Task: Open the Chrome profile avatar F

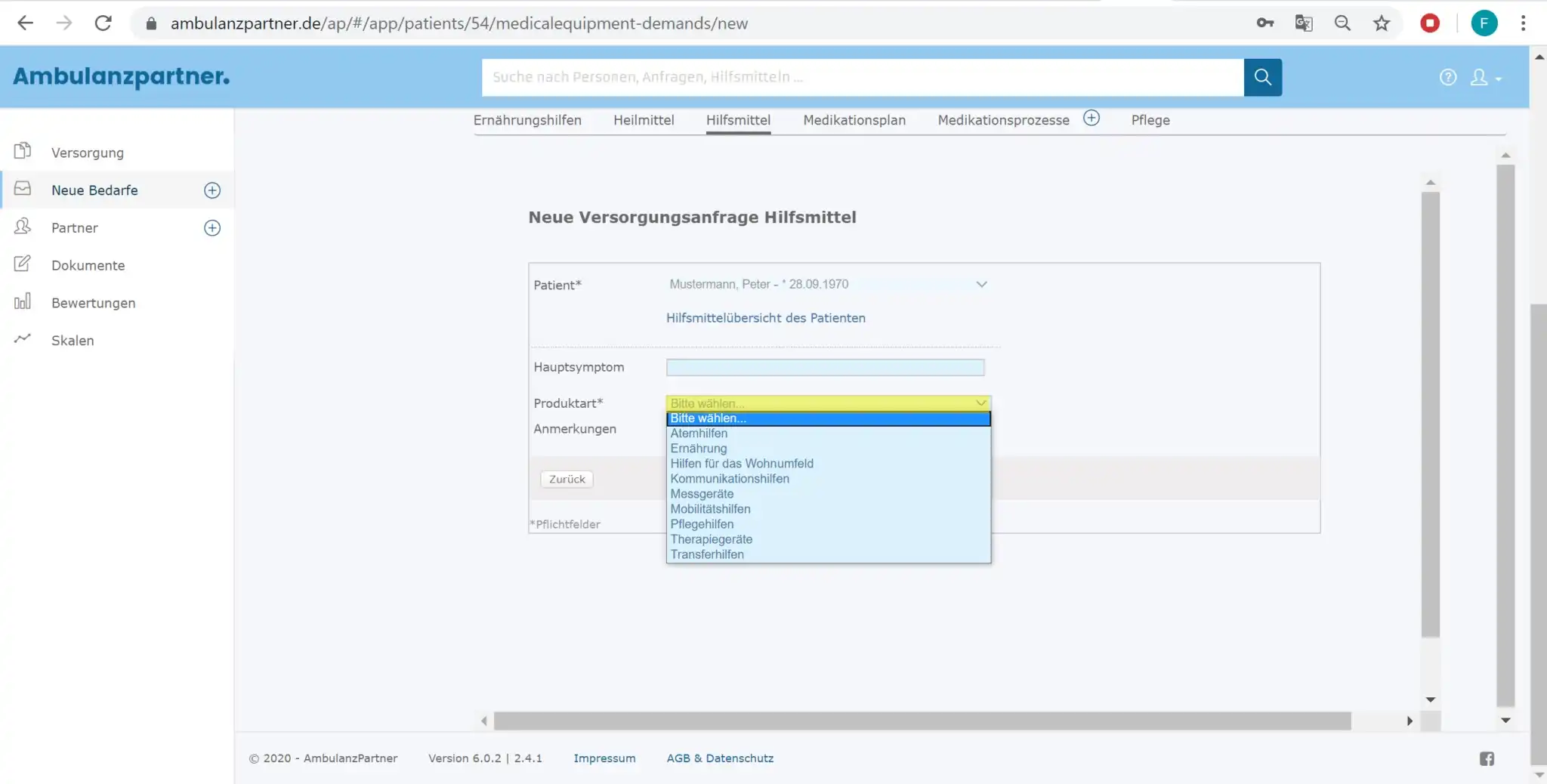Action: (1484, 23)
